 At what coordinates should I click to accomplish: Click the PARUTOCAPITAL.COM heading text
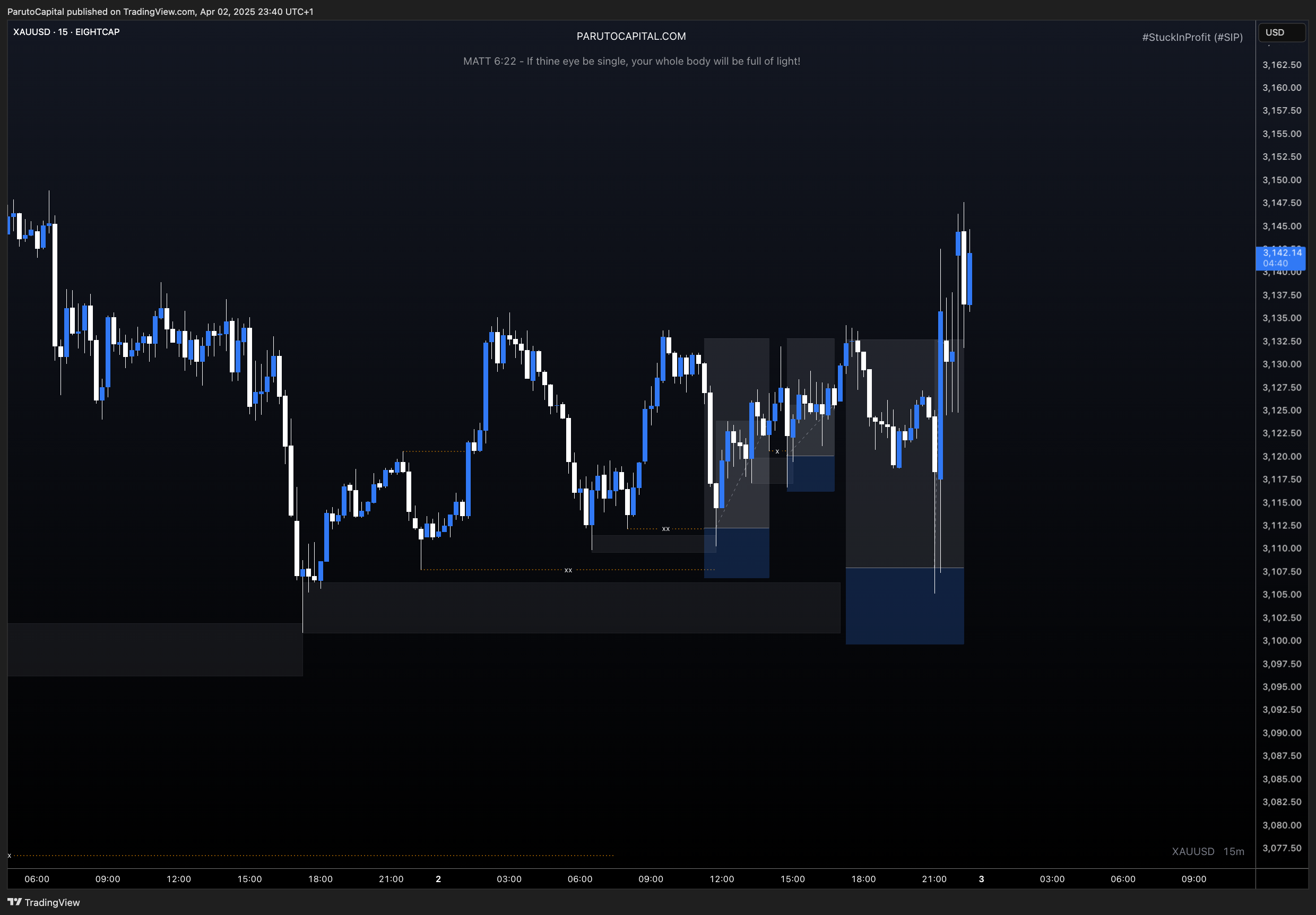click(x=631, y=36)
